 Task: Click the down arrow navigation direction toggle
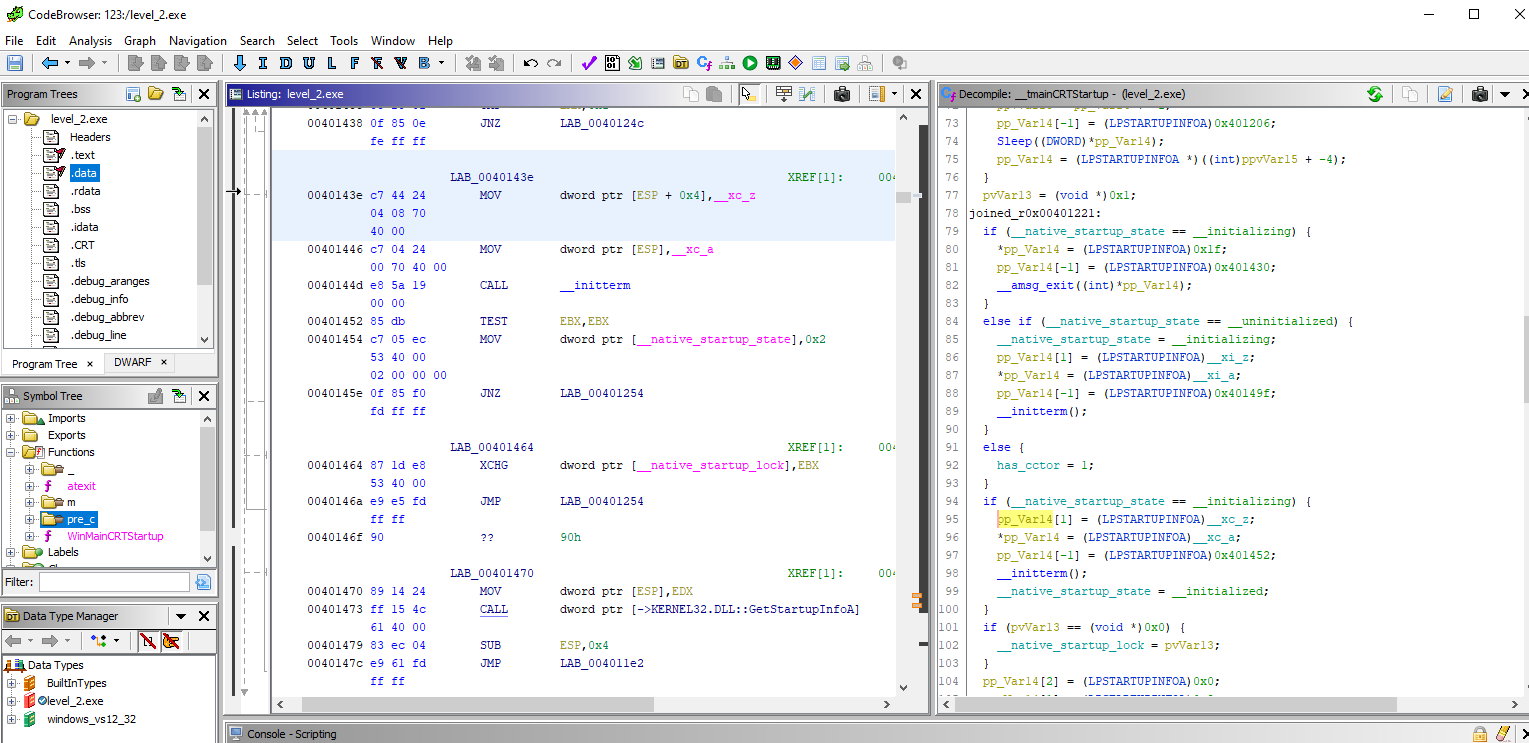point(240,63)
